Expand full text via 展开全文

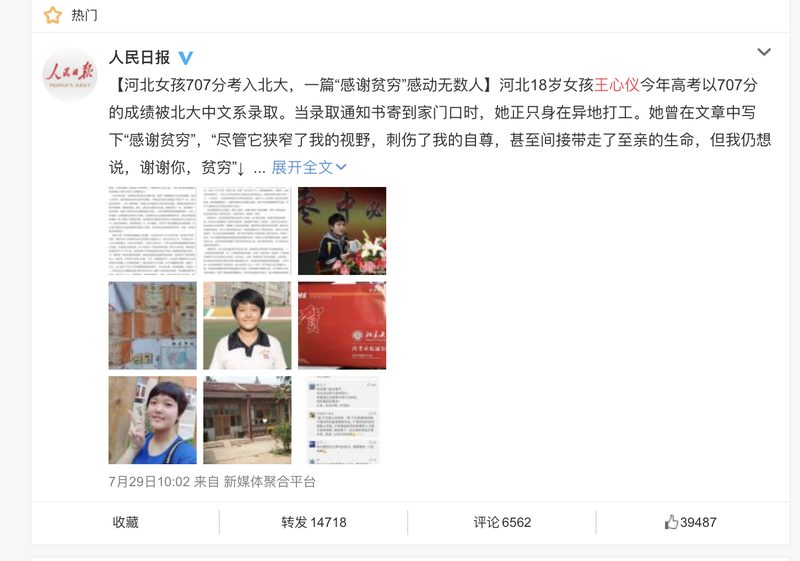[309, 167]
